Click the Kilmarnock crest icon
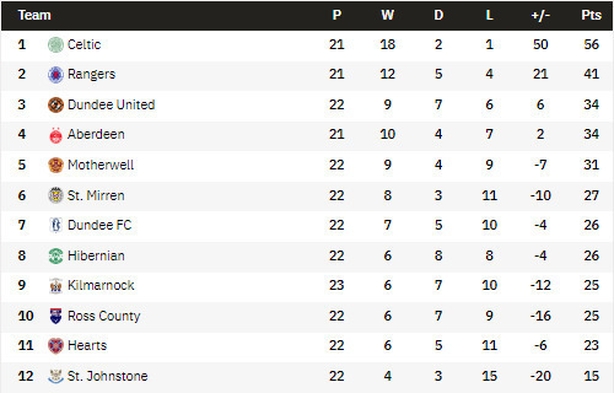Image resolution: width=614 pixels, height=393 pixels. [x=56, y=286]
